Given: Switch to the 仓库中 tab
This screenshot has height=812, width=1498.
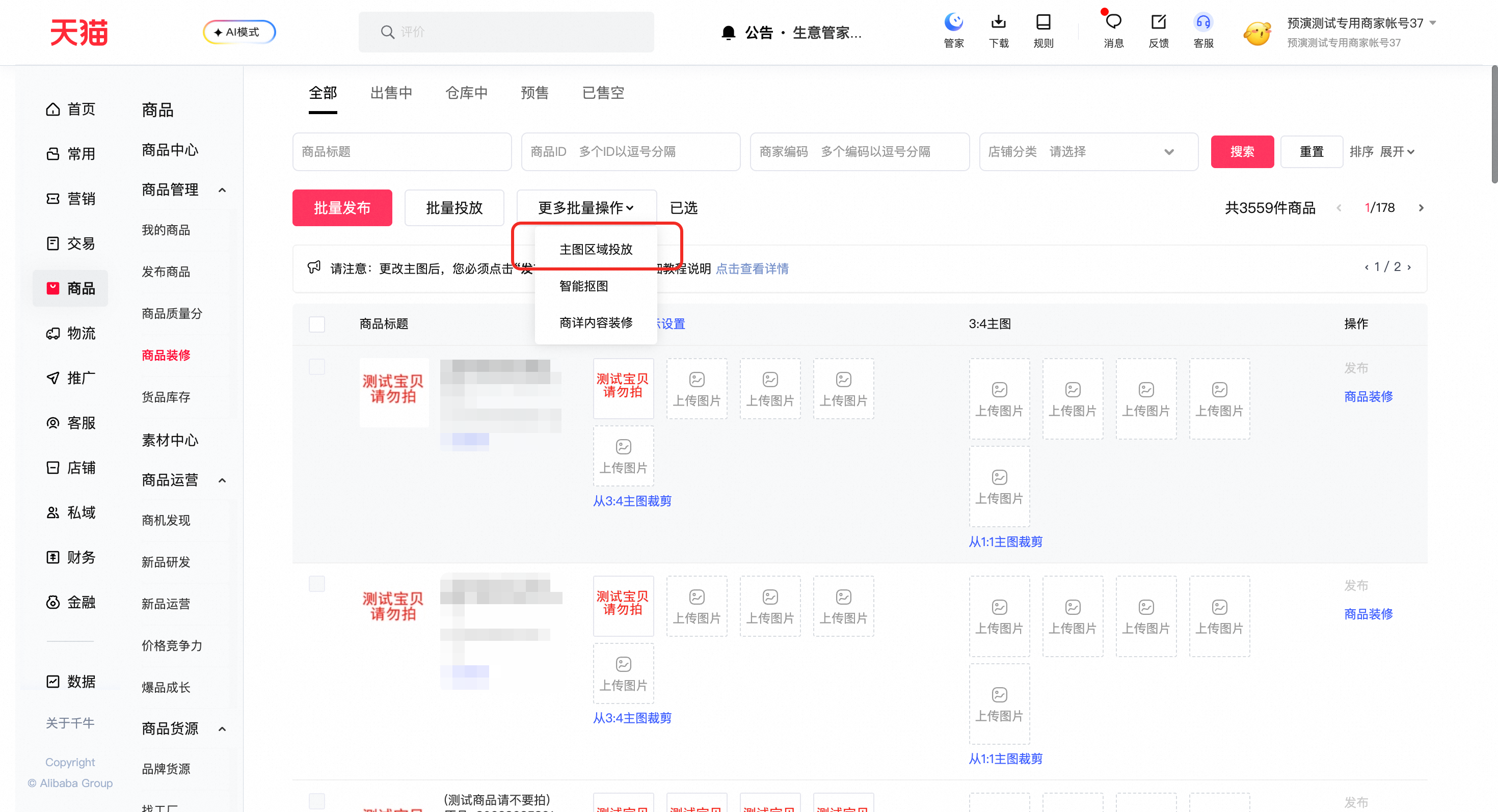Looking at the screenshot, I should (466, 93).
